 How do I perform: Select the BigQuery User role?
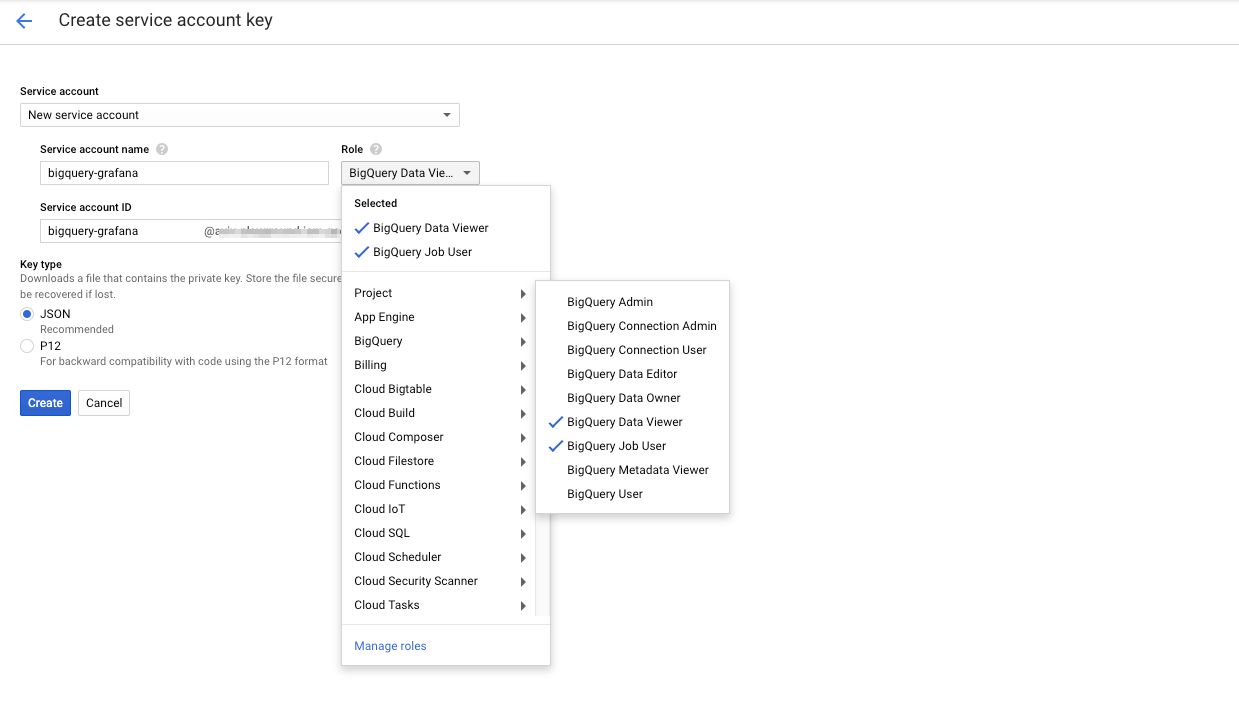tap(632, 494)
